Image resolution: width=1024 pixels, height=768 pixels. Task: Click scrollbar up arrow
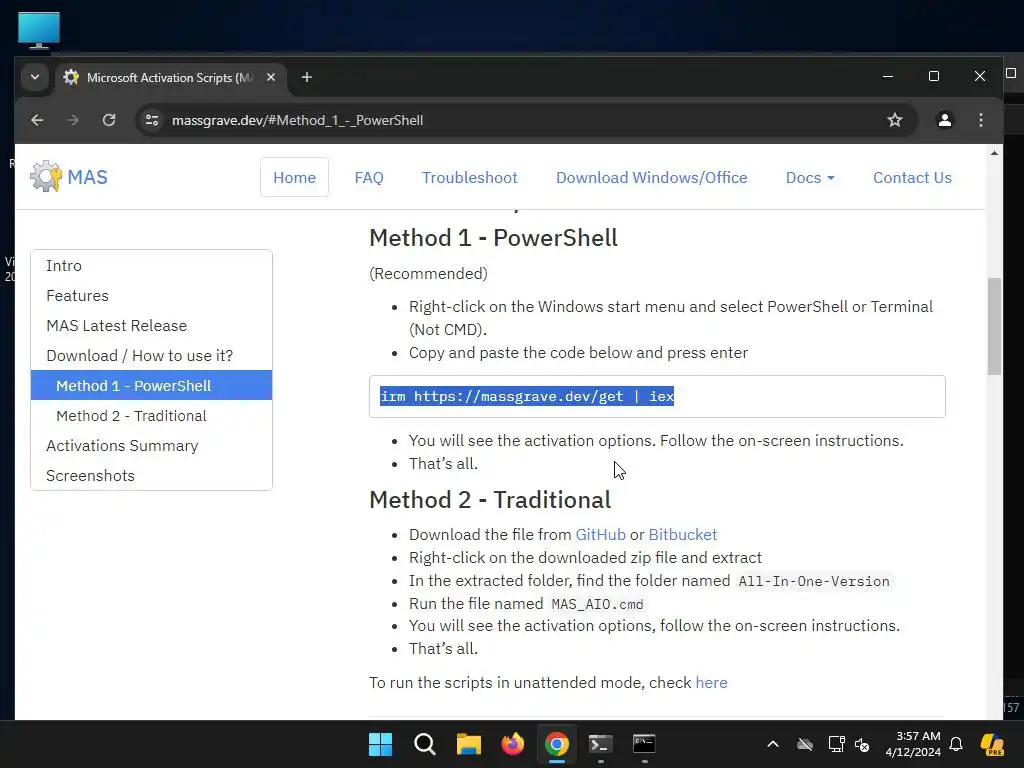(994, 153)
